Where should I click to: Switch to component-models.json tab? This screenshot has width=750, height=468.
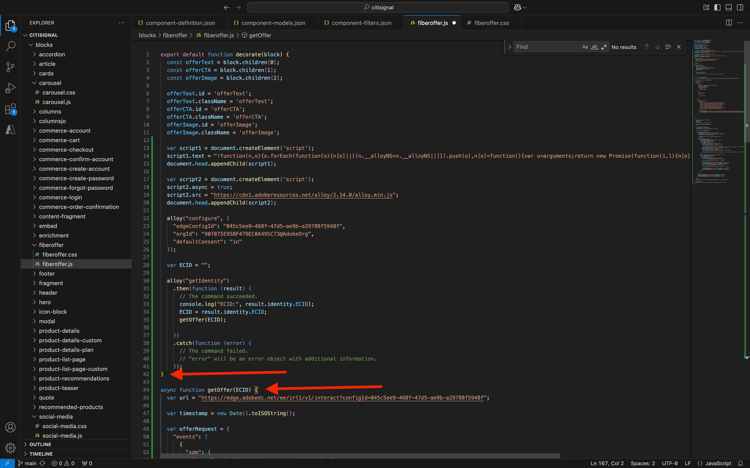273,22
